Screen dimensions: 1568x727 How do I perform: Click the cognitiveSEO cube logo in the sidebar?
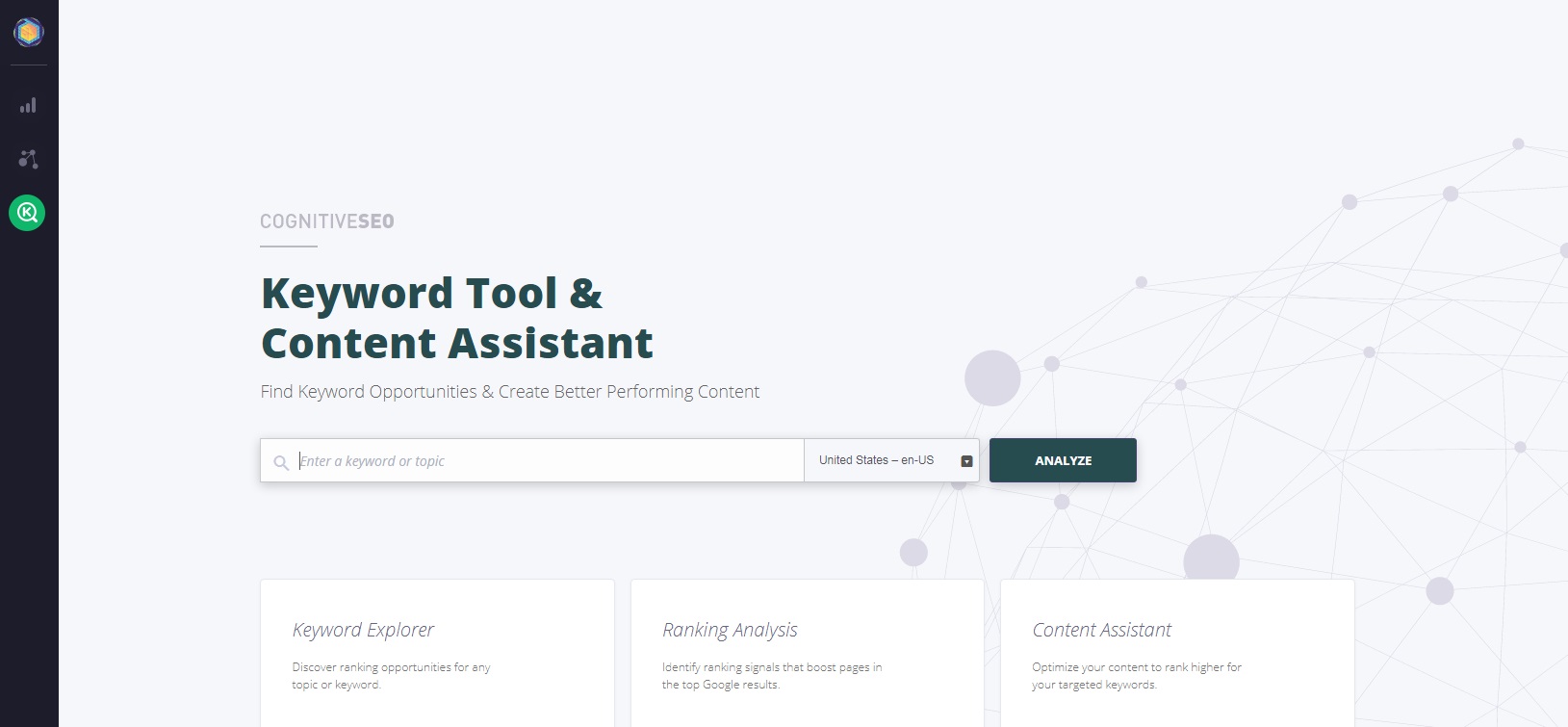click(29, 33)
